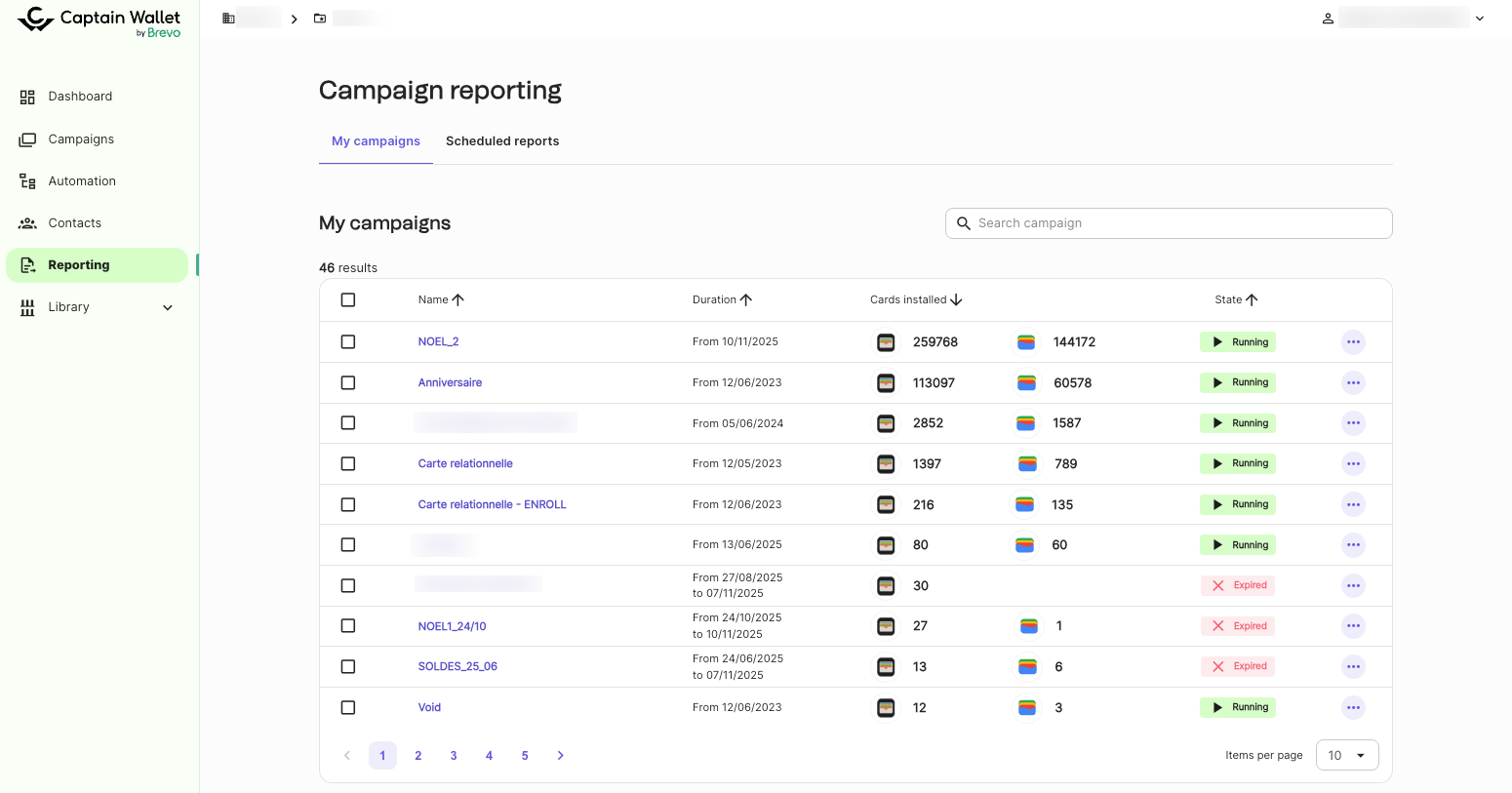
Task: Open the Automation section in sidebar
Action: click(82, 181)
